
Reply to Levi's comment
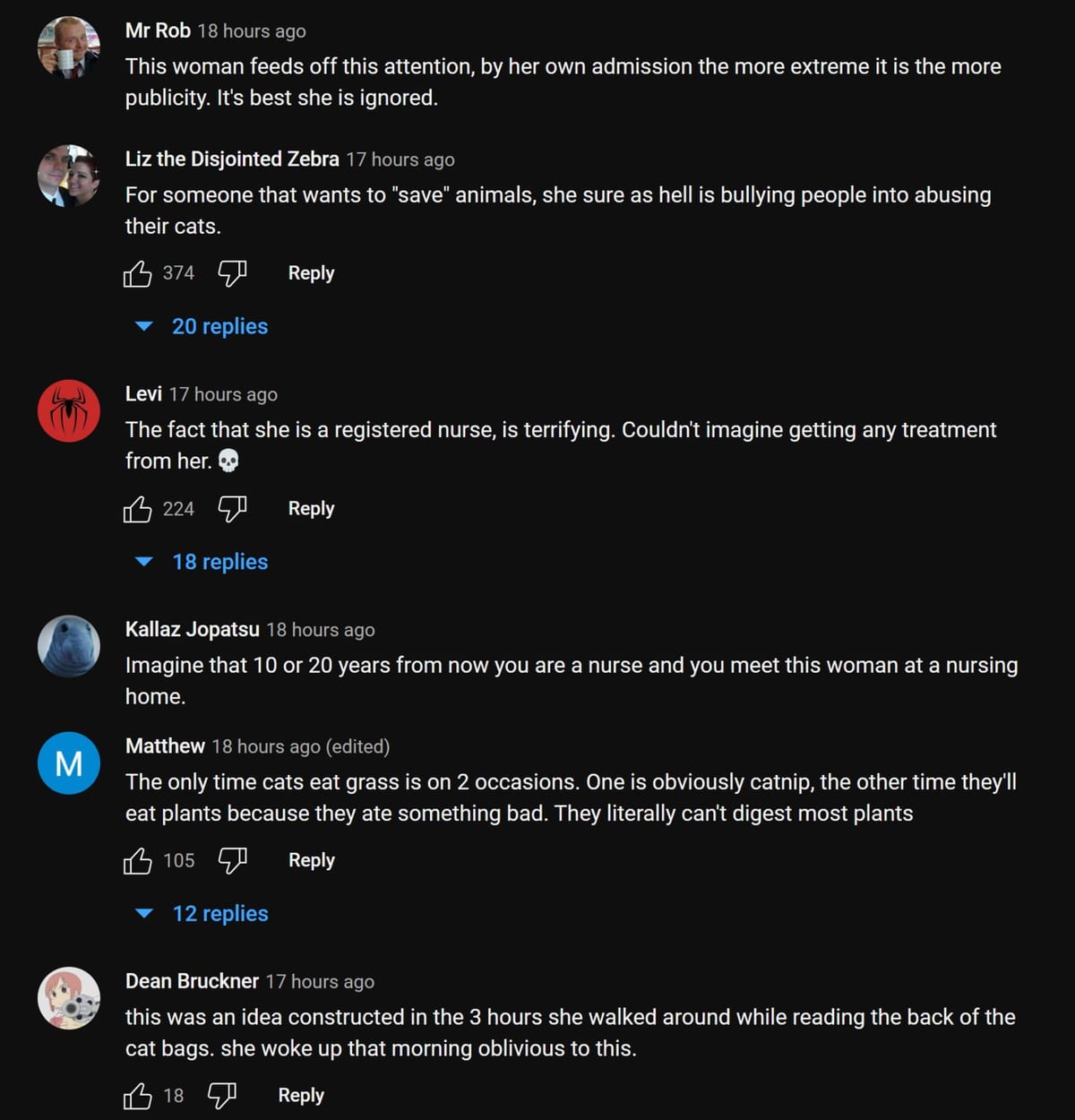click(311, 509)
